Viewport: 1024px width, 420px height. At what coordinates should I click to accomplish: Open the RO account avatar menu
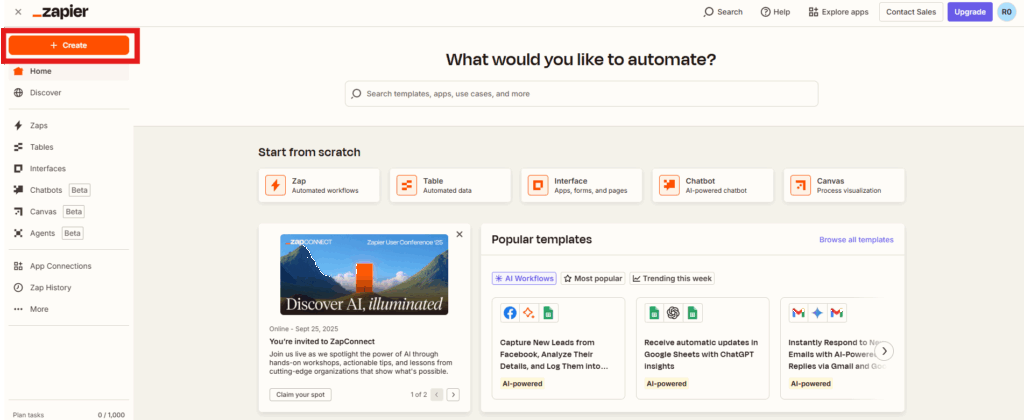1006,12
